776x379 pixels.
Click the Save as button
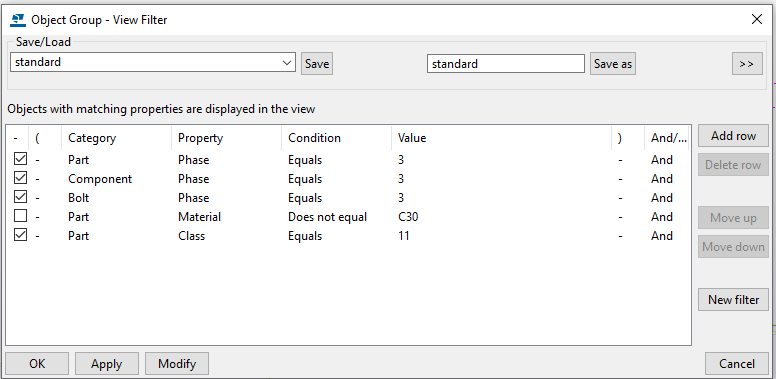[613, 64]
